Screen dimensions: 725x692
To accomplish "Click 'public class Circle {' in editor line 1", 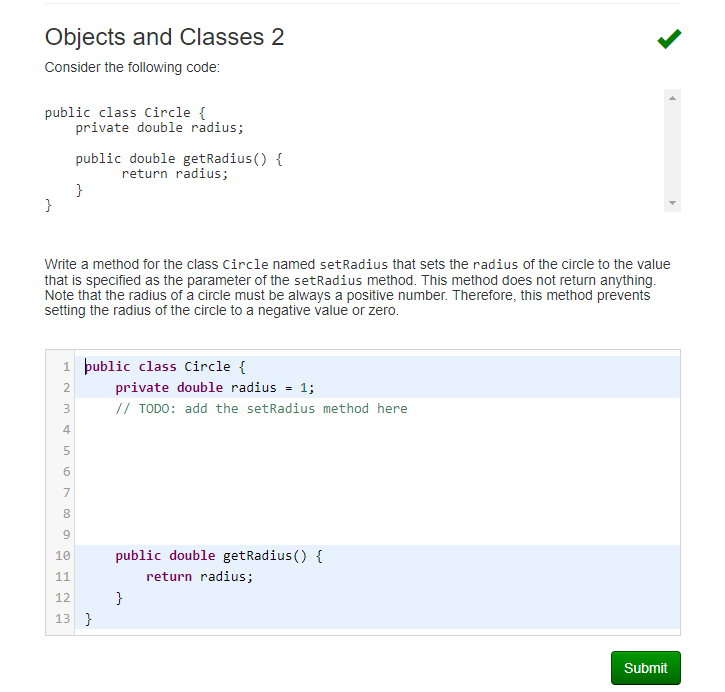I will coord(165,367).
